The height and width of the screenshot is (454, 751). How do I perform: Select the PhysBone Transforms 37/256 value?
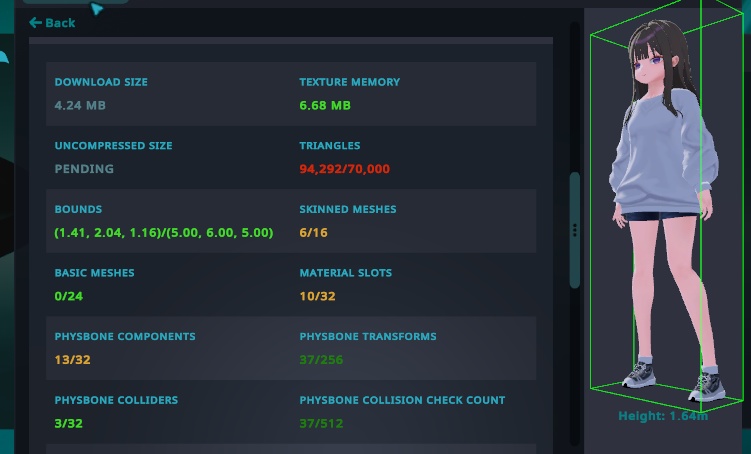(x=321, y=360)
